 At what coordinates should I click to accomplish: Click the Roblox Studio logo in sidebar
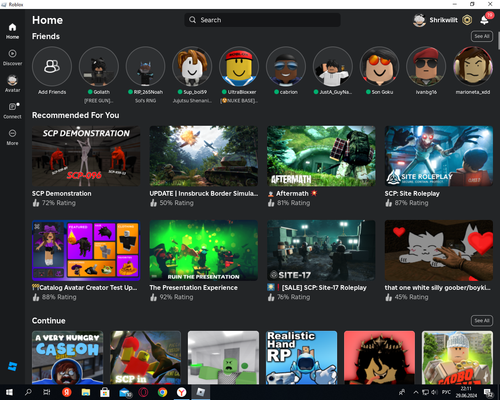(13, 366)
